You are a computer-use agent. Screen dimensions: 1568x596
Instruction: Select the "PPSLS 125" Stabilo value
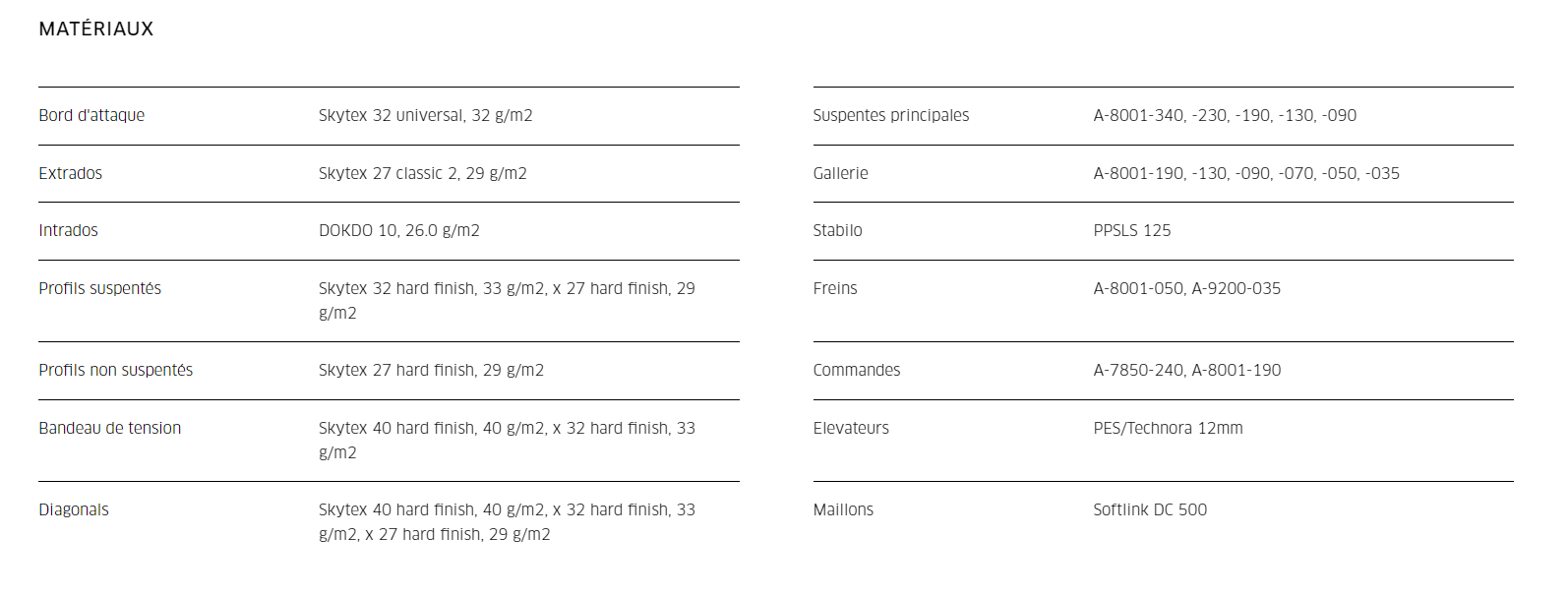click(x=1131, y=230)
